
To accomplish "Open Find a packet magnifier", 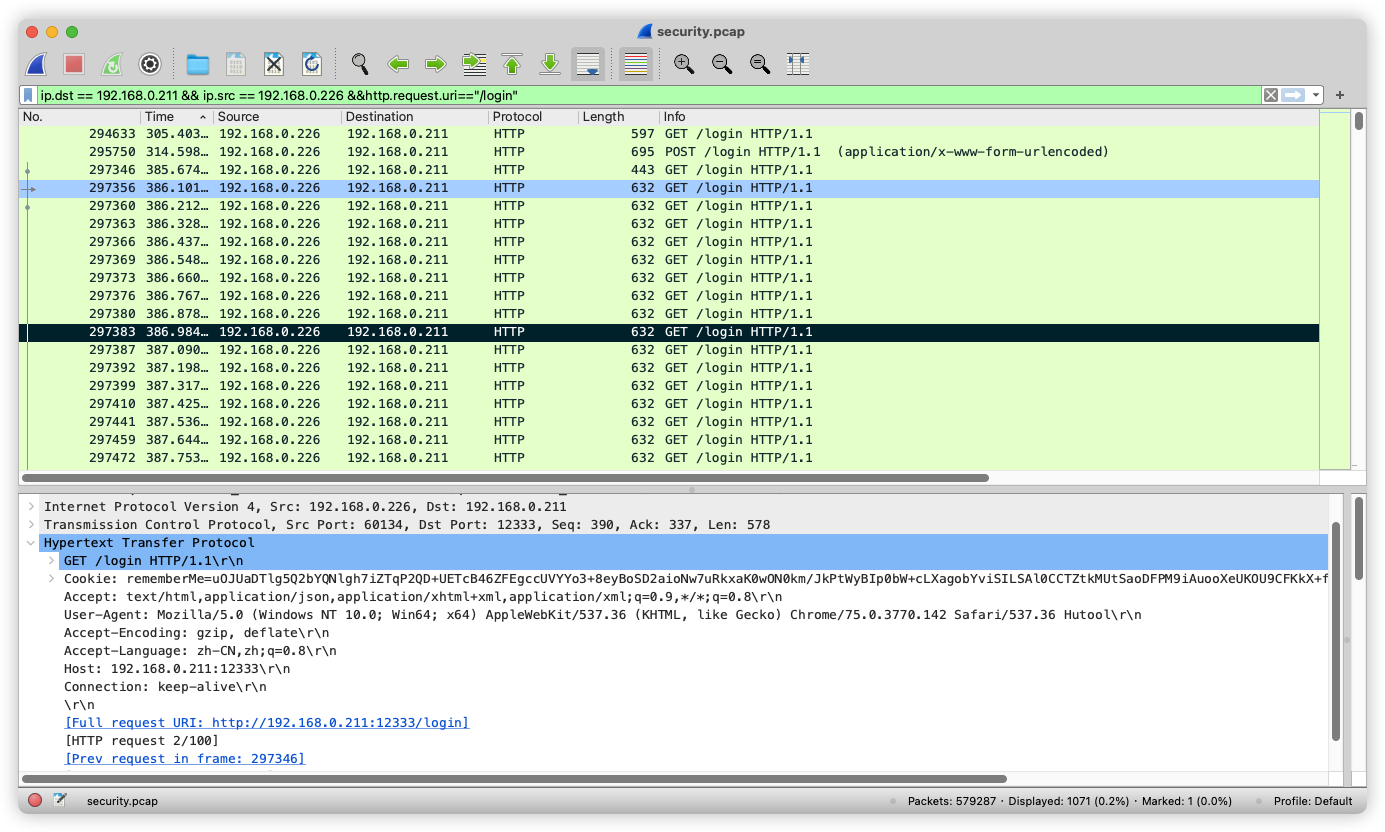I will (360, 64).
